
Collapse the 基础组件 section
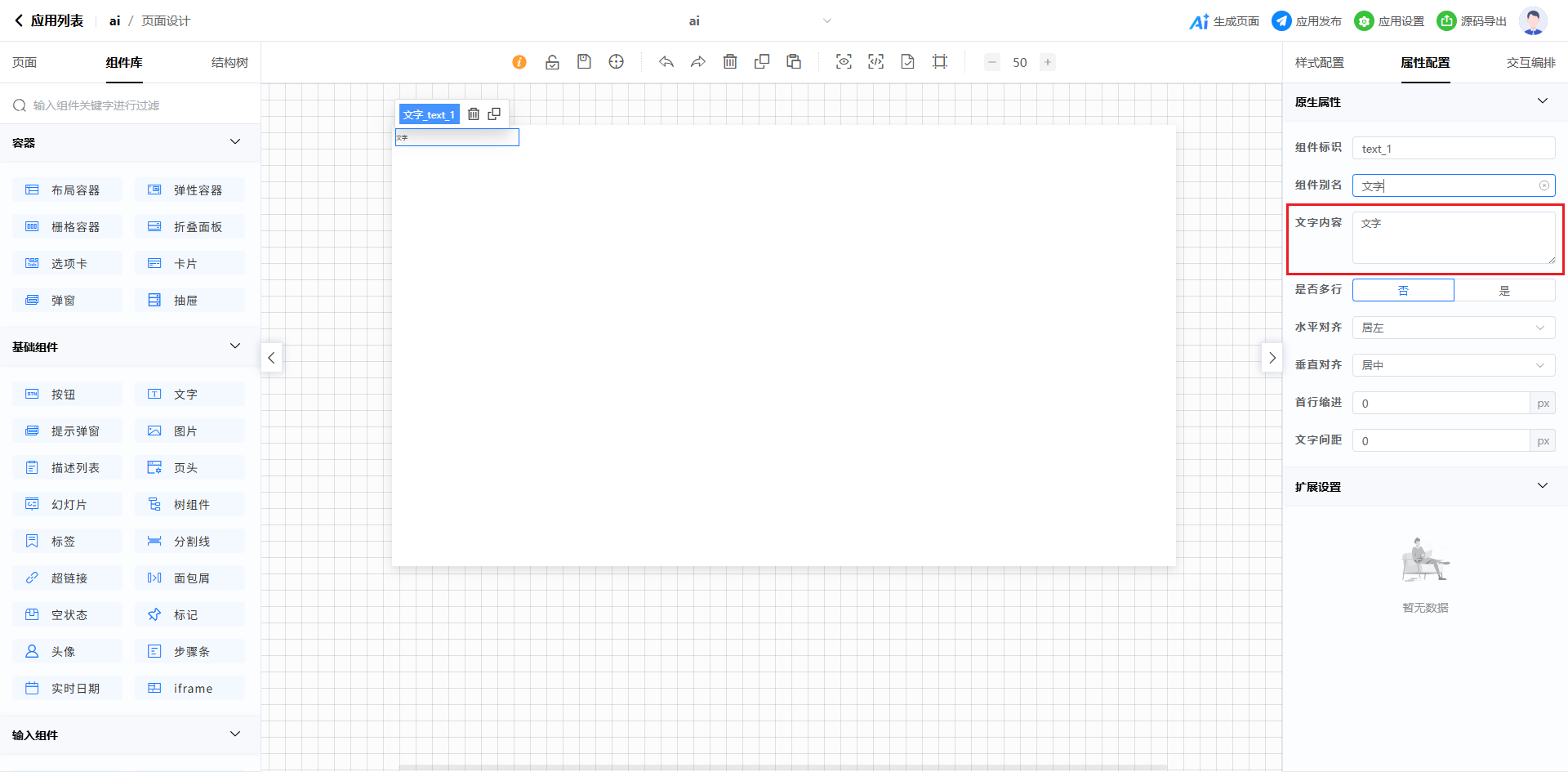point(235,346)
